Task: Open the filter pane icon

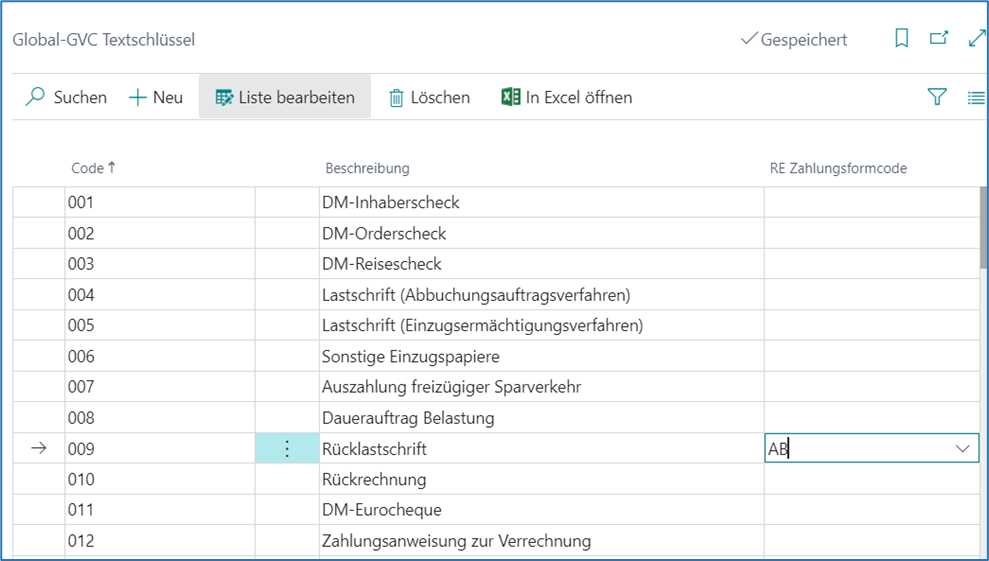Action: 937,97
